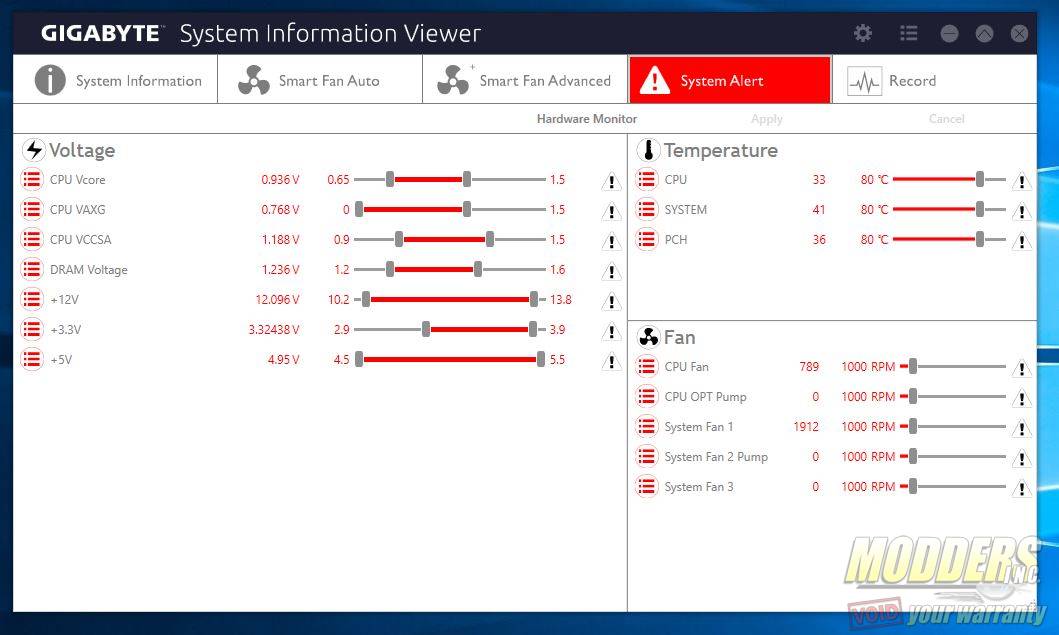Image resolution: width=1059 pixels, height=635 pixels.
Task: Click the fan icon of the Fan section
Action: click(648, 336)
